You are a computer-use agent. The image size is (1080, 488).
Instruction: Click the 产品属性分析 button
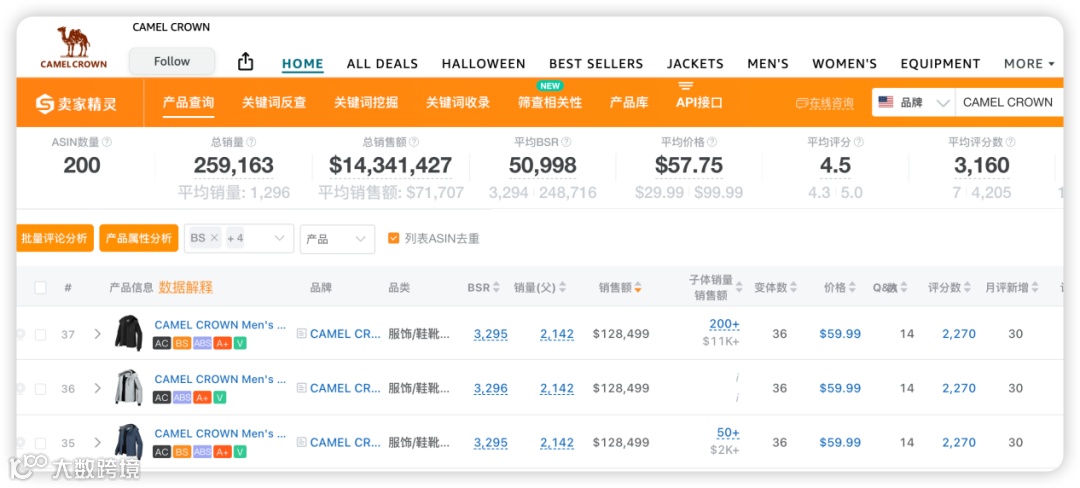[x=138, y=238]
